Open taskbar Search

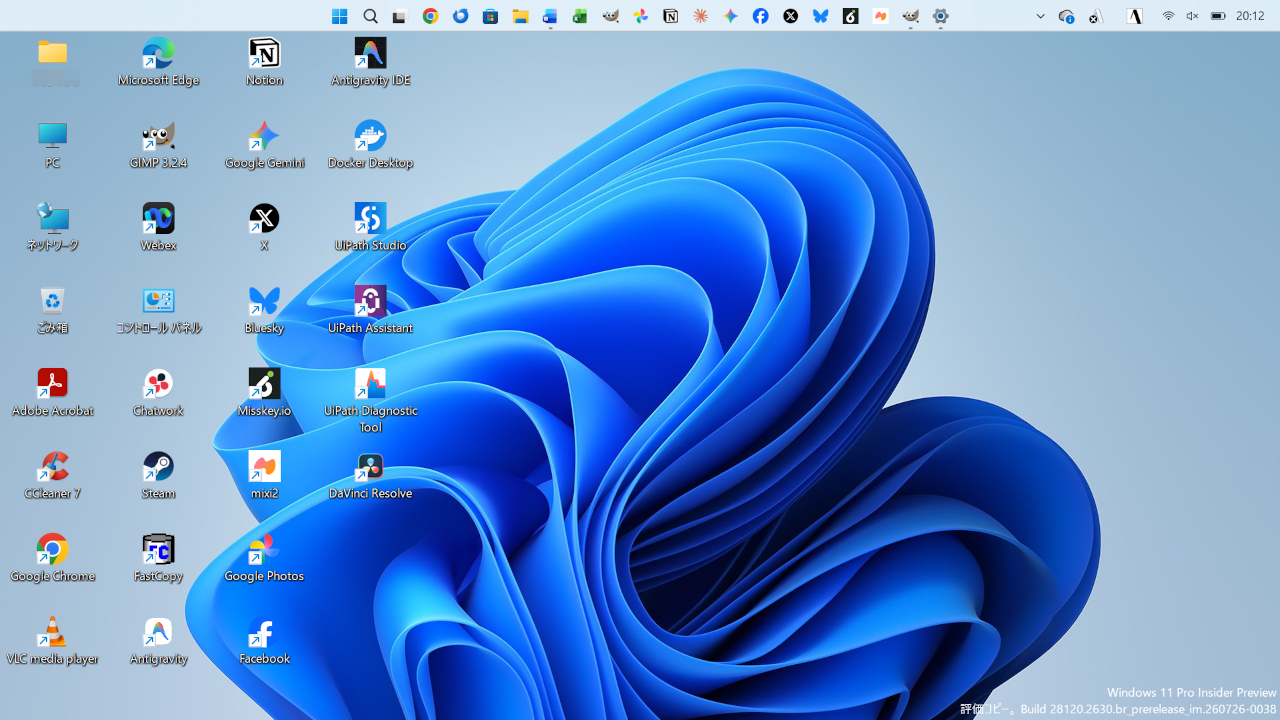(x=370, y=16)
